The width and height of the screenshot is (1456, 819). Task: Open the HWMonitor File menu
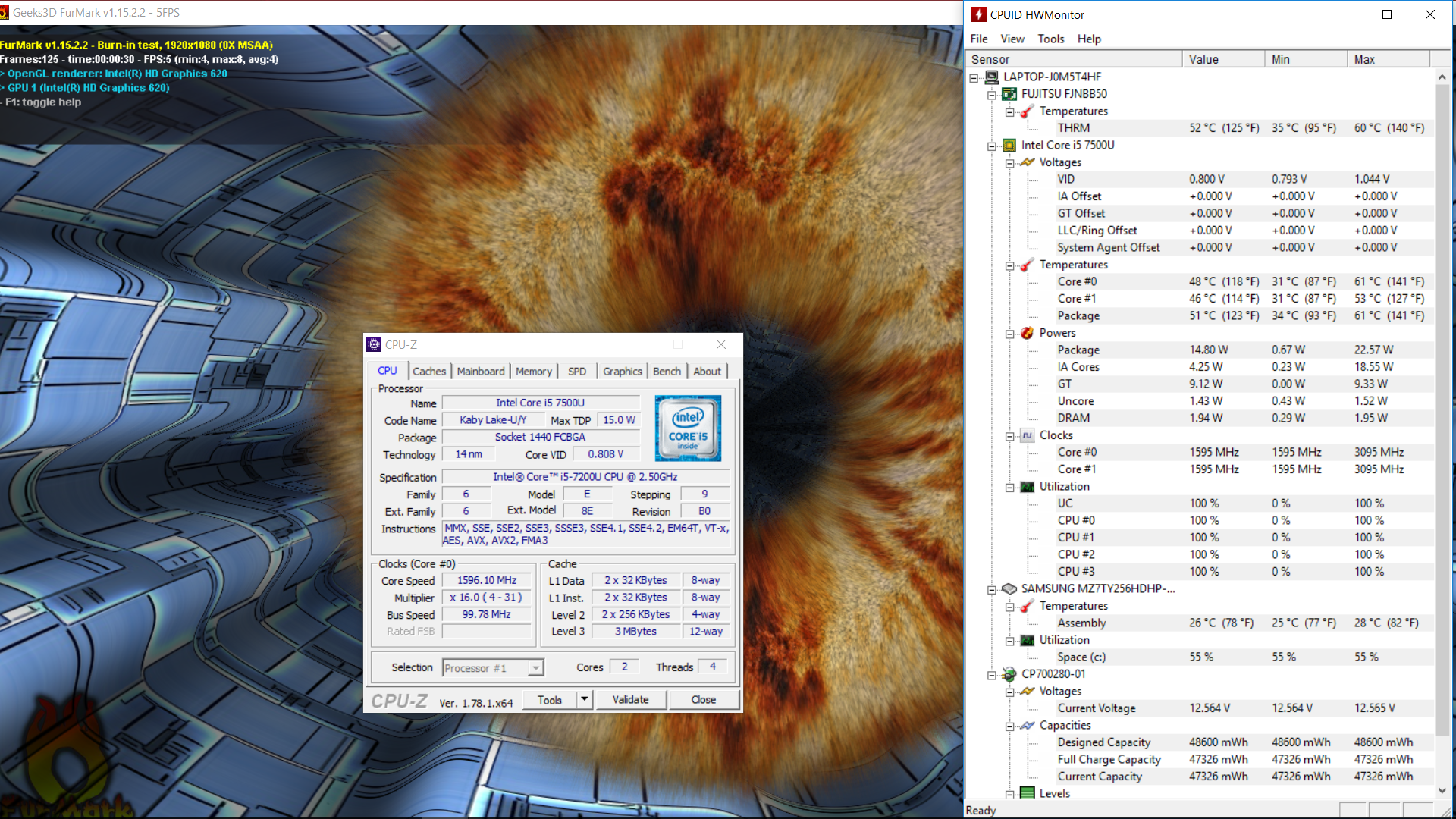pyautogui.click(x=979, y=39)
